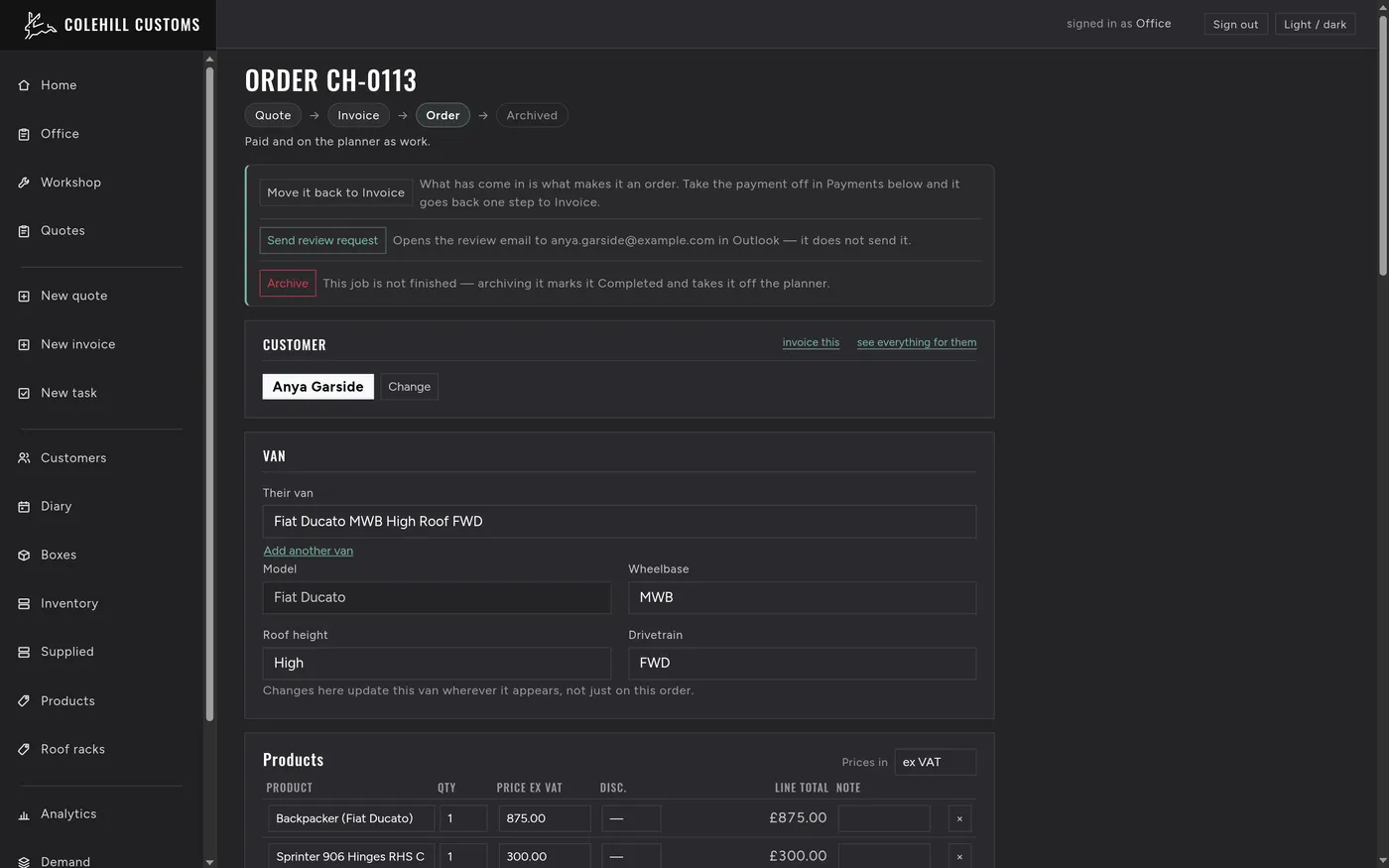Click the New task checkmark icon

[24, 393]
